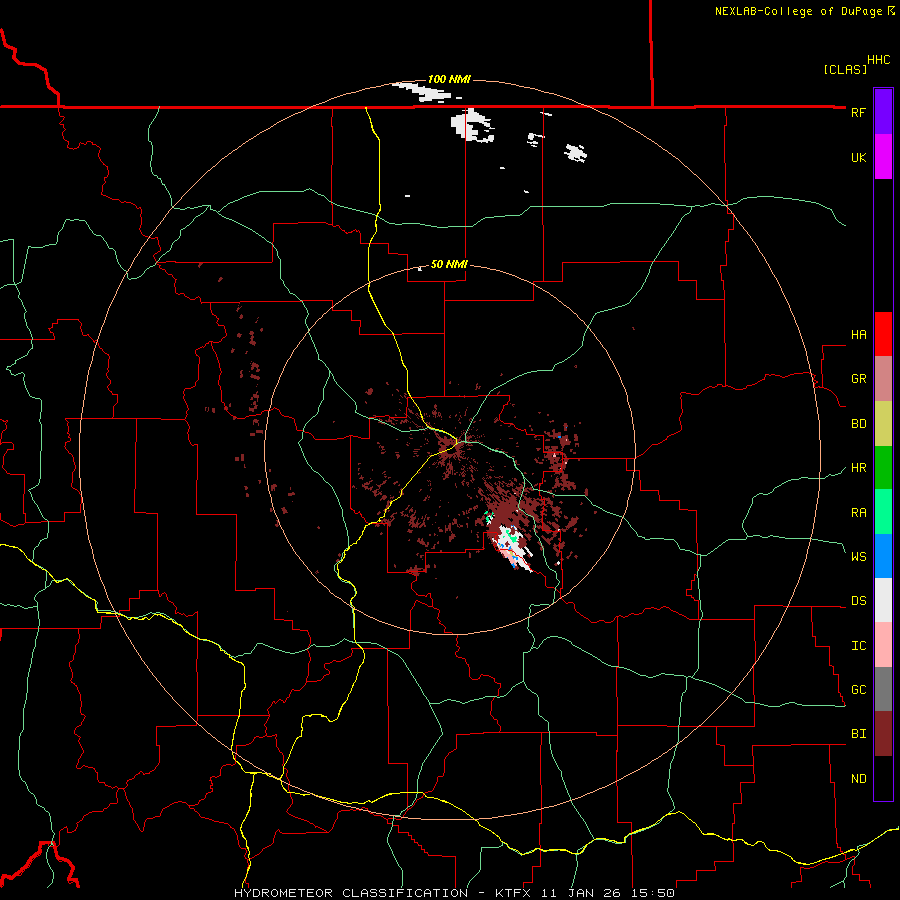This screenshot has height=900, width=900.
Task: Click the ND legend label
Action: 858,779
